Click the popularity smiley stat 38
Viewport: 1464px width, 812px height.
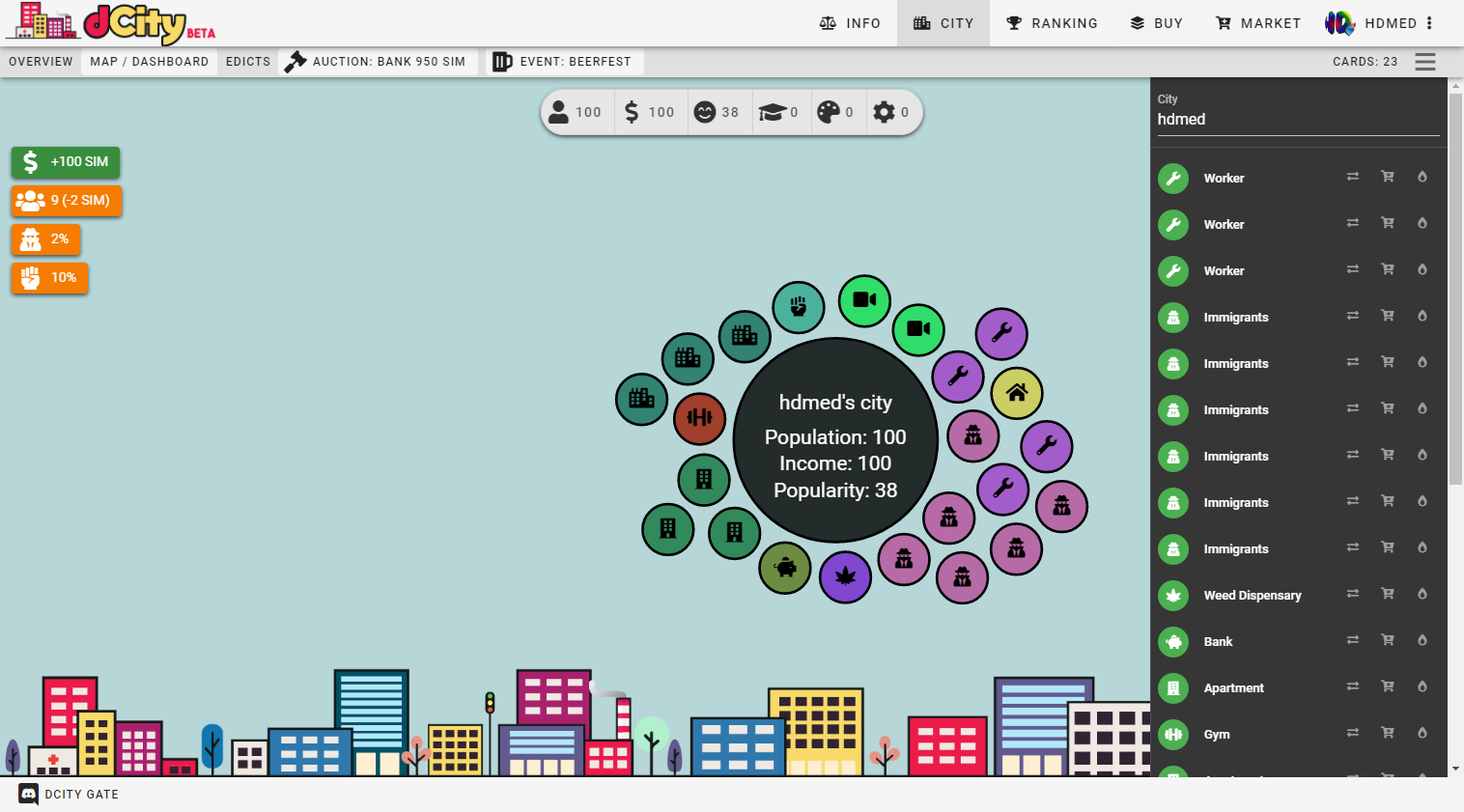coord(718,112)
